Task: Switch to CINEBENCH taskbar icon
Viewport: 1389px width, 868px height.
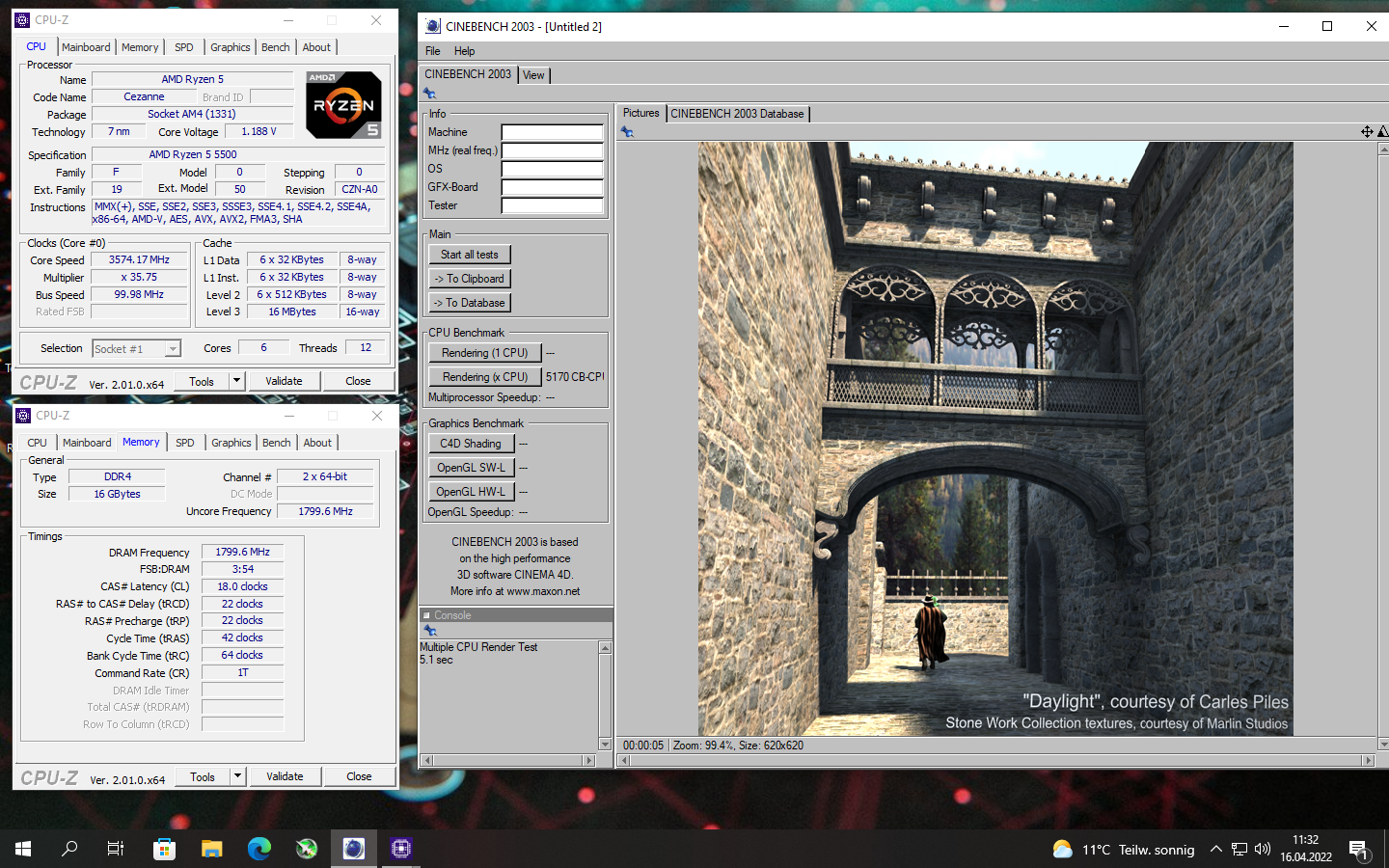Action: (x=353, y=849)
